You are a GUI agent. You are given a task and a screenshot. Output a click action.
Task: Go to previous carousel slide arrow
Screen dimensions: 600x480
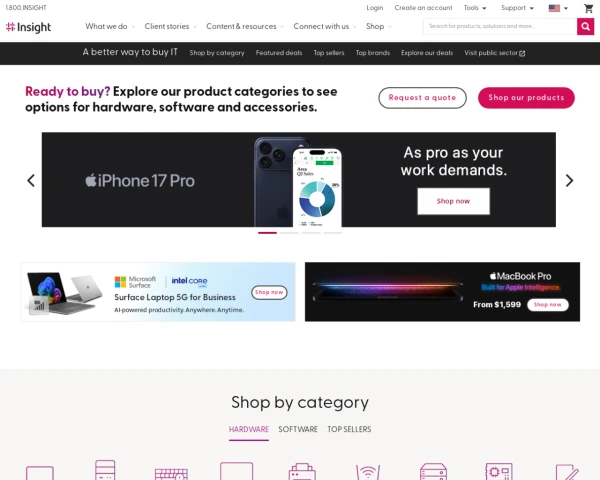point(31,180)
